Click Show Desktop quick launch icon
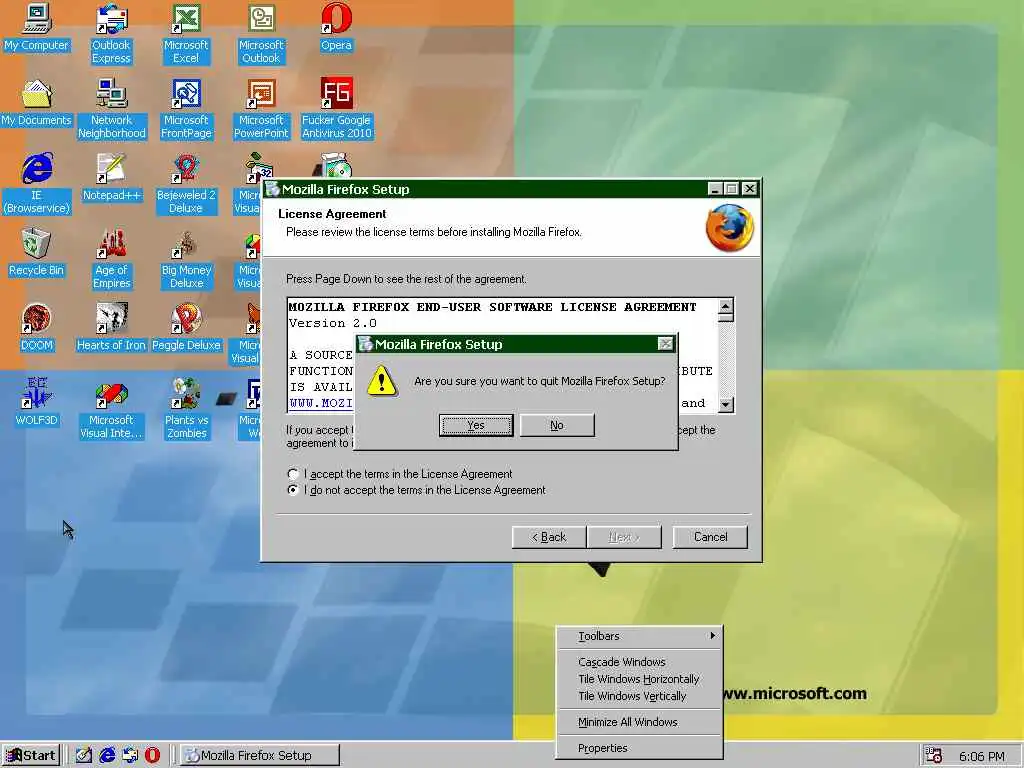 (84, 755)
